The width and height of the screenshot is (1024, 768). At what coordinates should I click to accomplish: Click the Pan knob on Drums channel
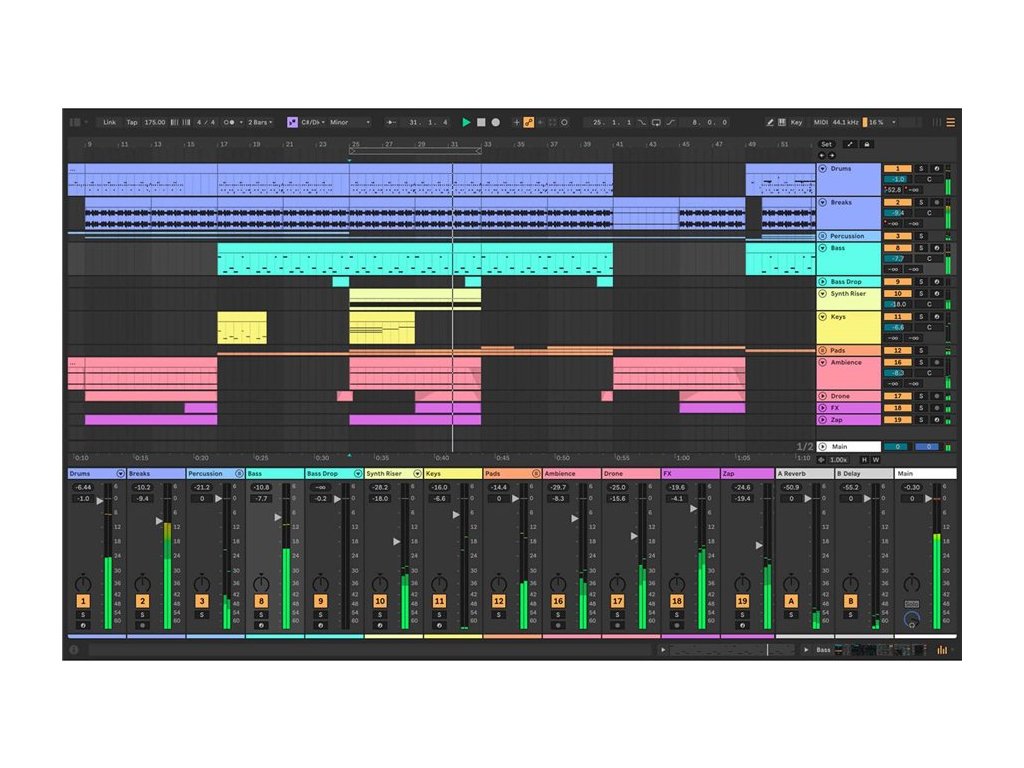click(83, 583)
